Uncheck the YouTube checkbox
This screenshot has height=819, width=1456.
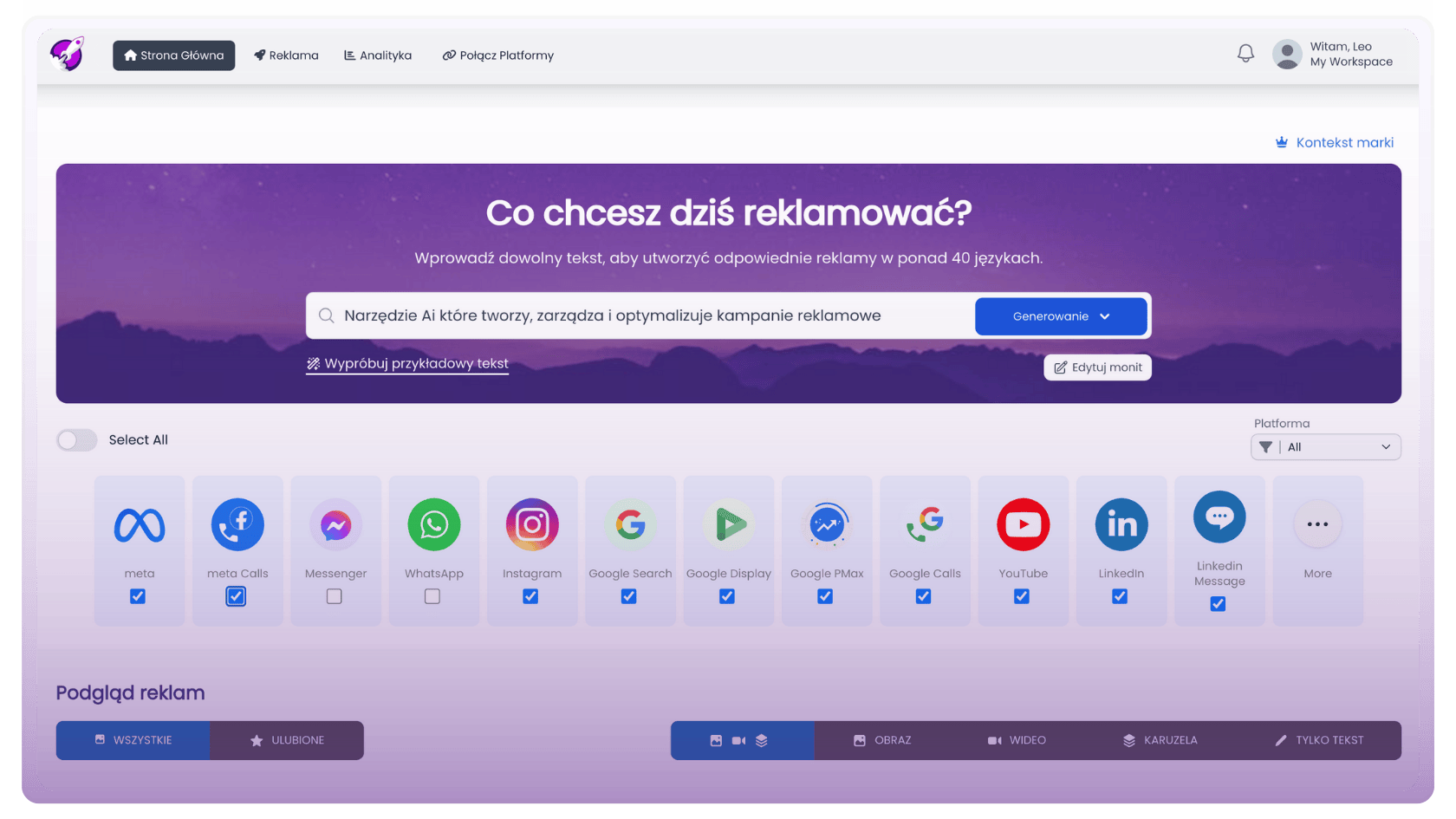pyautogui.click(x=1022, y=596)
